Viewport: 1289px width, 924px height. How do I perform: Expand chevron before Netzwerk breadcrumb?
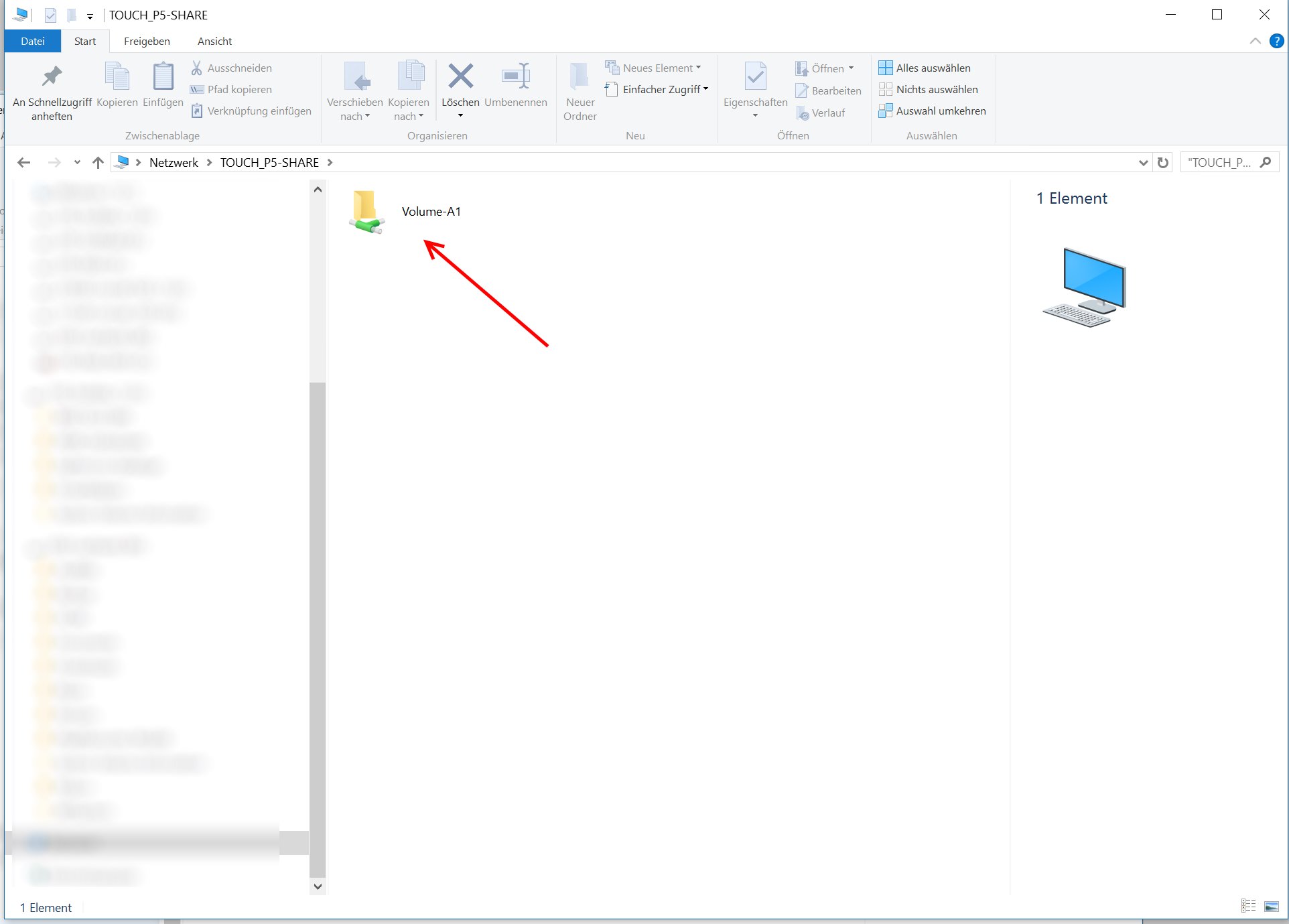tap(138, 162)
